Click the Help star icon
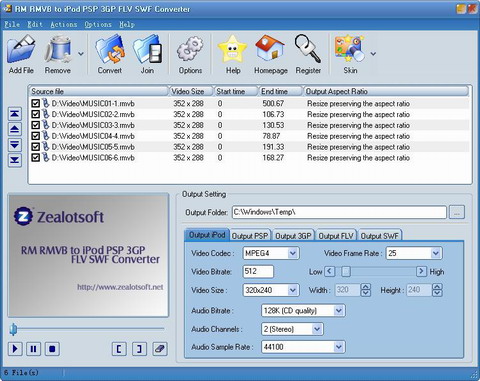Viewport: 480px width, 381px height. click(232, 50)
